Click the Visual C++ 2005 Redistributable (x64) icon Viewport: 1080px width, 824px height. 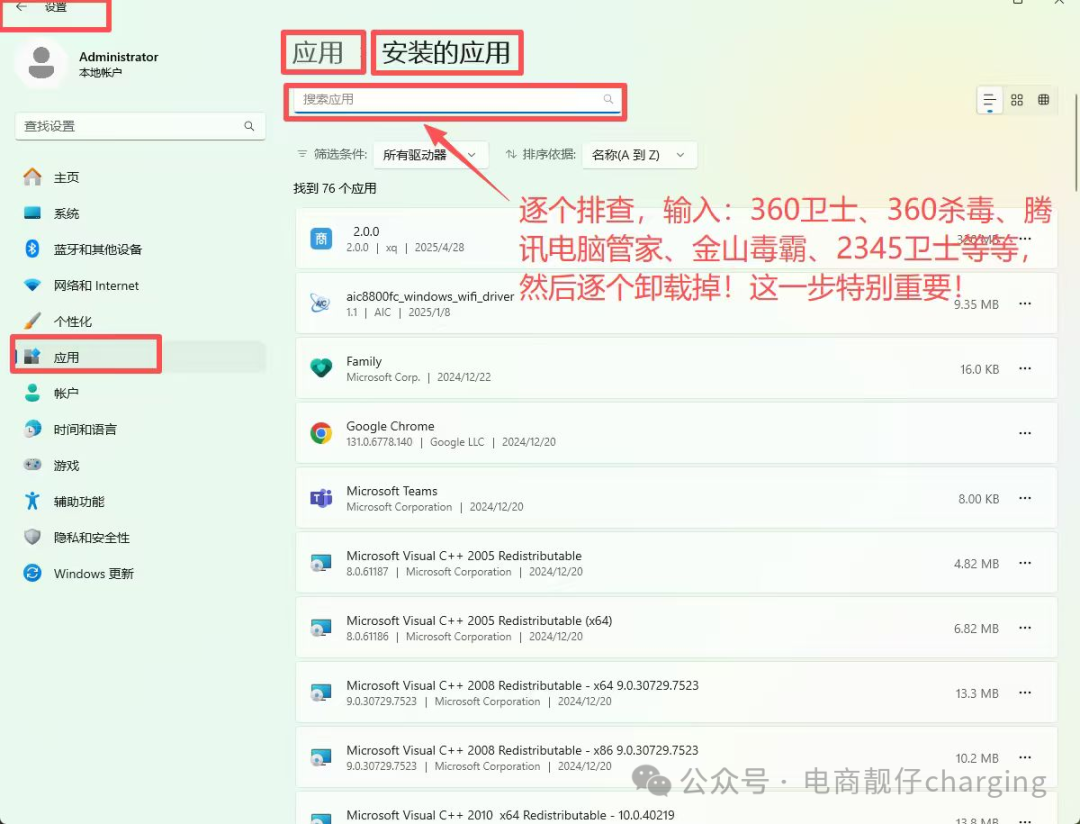pos(321,628)
